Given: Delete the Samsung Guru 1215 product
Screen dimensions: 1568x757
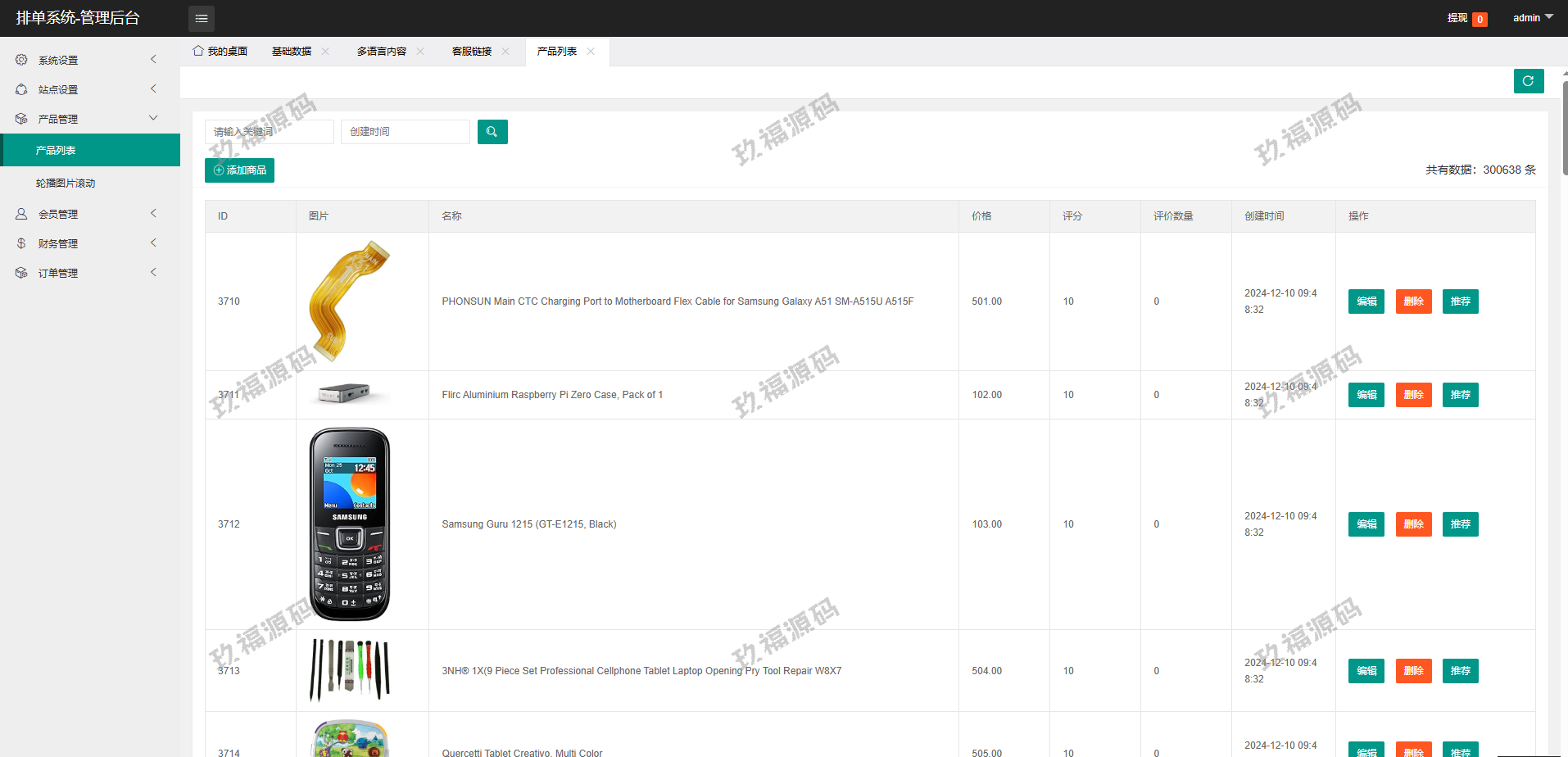Looking at the screenshot, I should tap(1413, 524).
